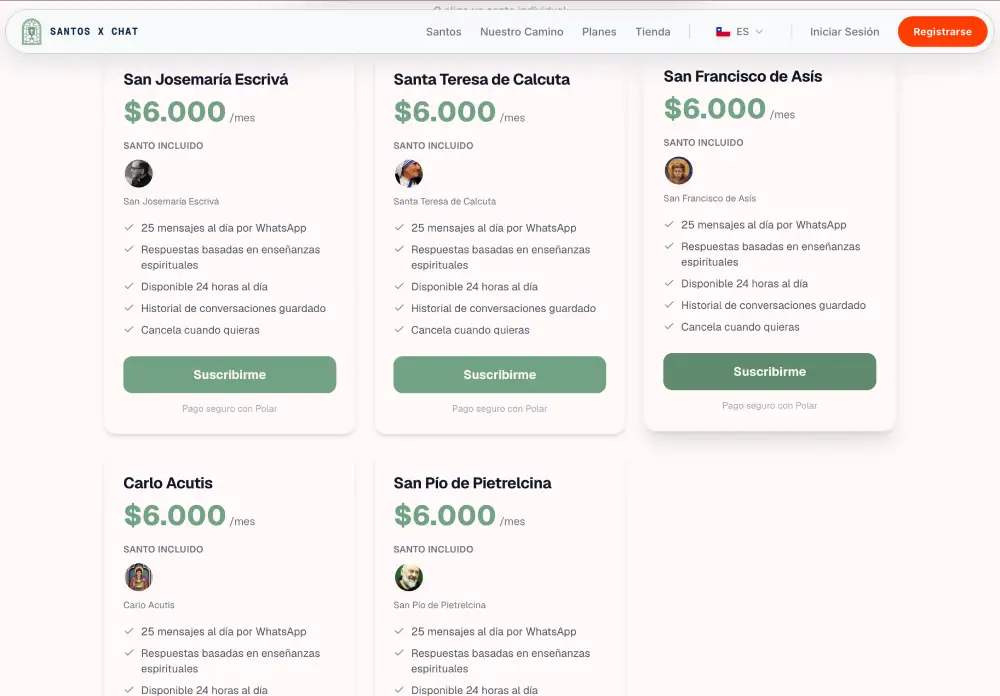Screen dimensions: 1000x696
Task: Select San Josemaría Escrivá avatar portrait
Action: tap(138, 174)
